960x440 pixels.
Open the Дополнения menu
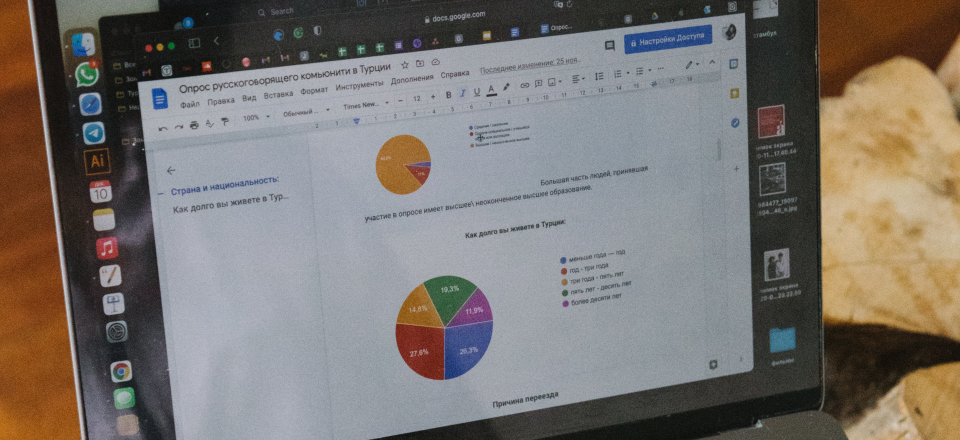pos(411,80)
